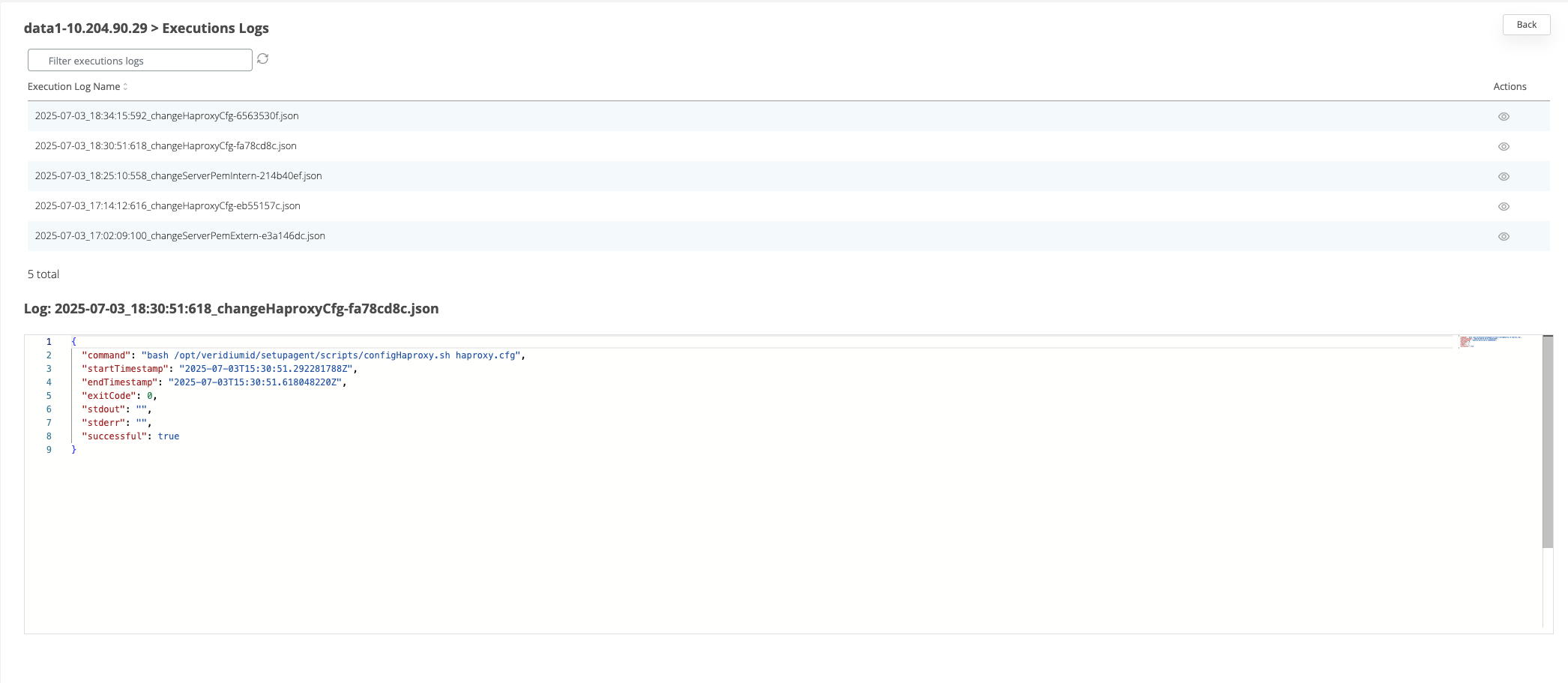
Task: Select row 2025-07-03_17:02:09:100_changeServerPemExtern-e3a146dc.json
Action: pyautogui.click(x=180, y=236)
